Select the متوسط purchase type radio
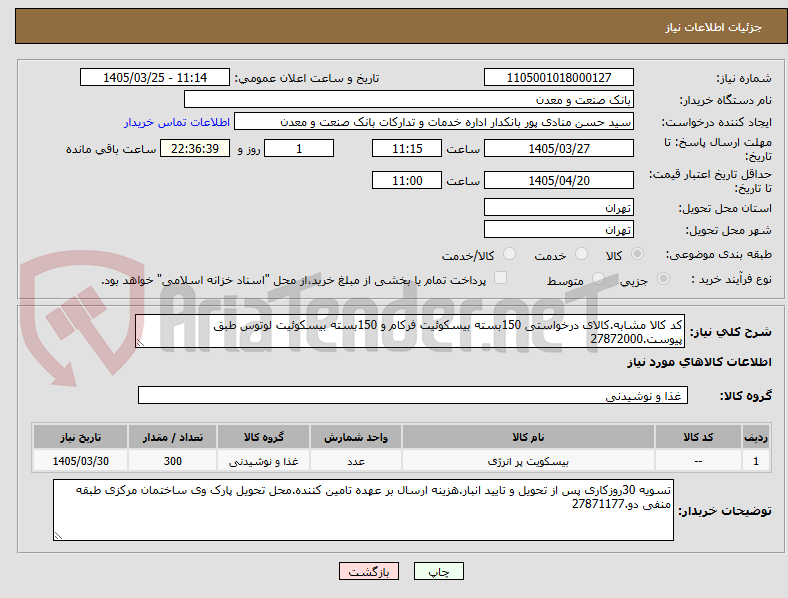The width and height of the screenshot is (788, 598). 598,279
